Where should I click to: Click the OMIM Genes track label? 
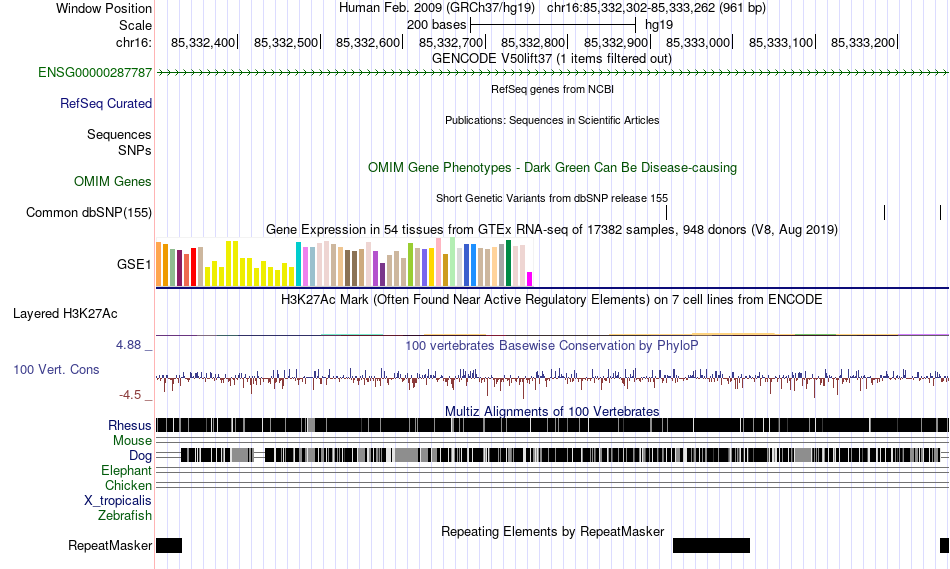click(113, 181)
